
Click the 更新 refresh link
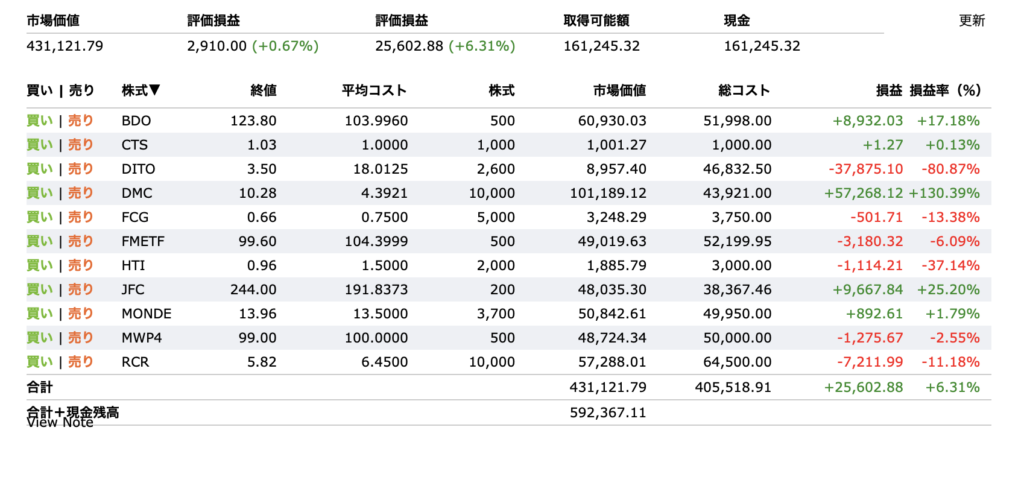click(x=971, y=20)
